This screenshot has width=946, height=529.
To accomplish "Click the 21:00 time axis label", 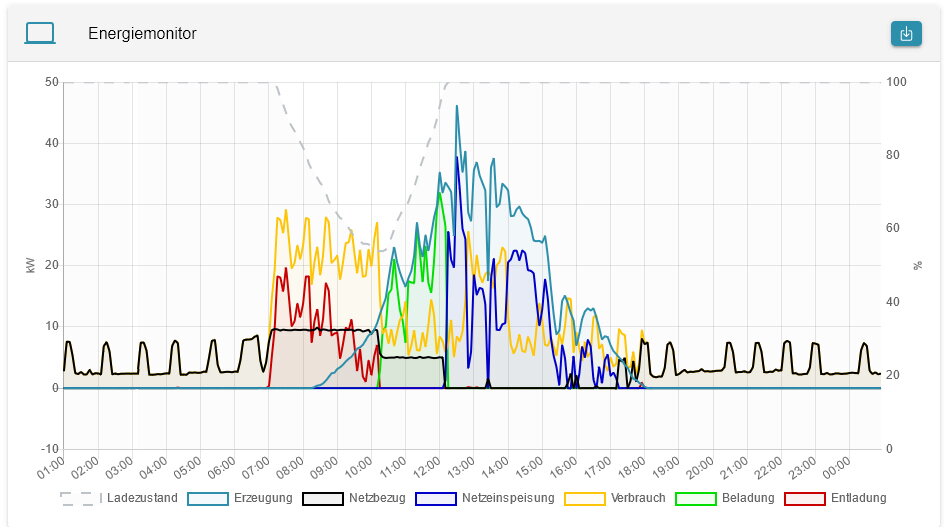I will pyautogui.click(x=734, y=467).
